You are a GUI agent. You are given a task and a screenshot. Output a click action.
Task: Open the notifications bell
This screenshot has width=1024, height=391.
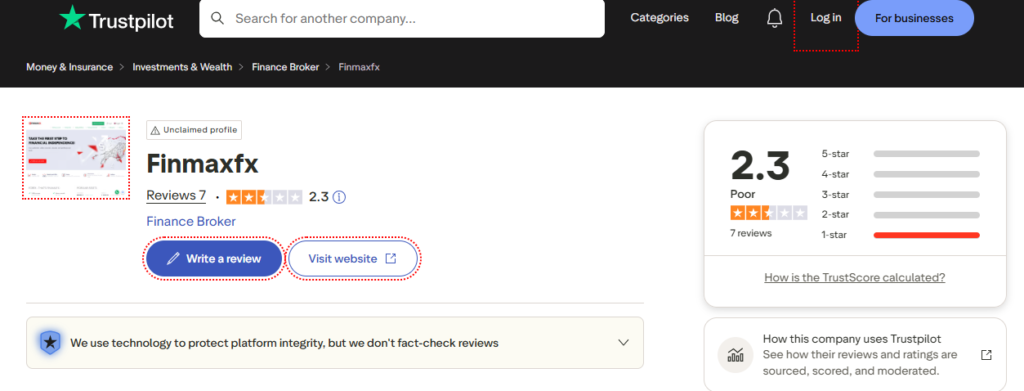pyautogui.click(x=775, y=18)
